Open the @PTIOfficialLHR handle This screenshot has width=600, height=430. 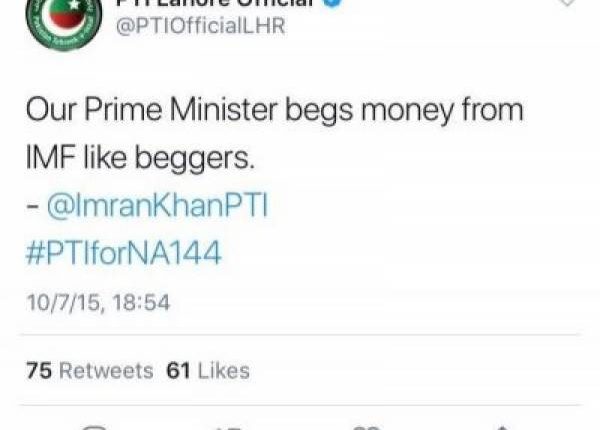point(201,26)
